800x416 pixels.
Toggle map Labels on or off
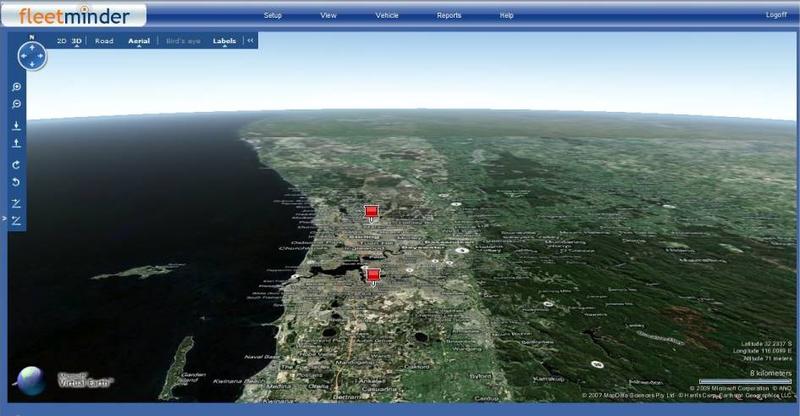click(224, 41)
